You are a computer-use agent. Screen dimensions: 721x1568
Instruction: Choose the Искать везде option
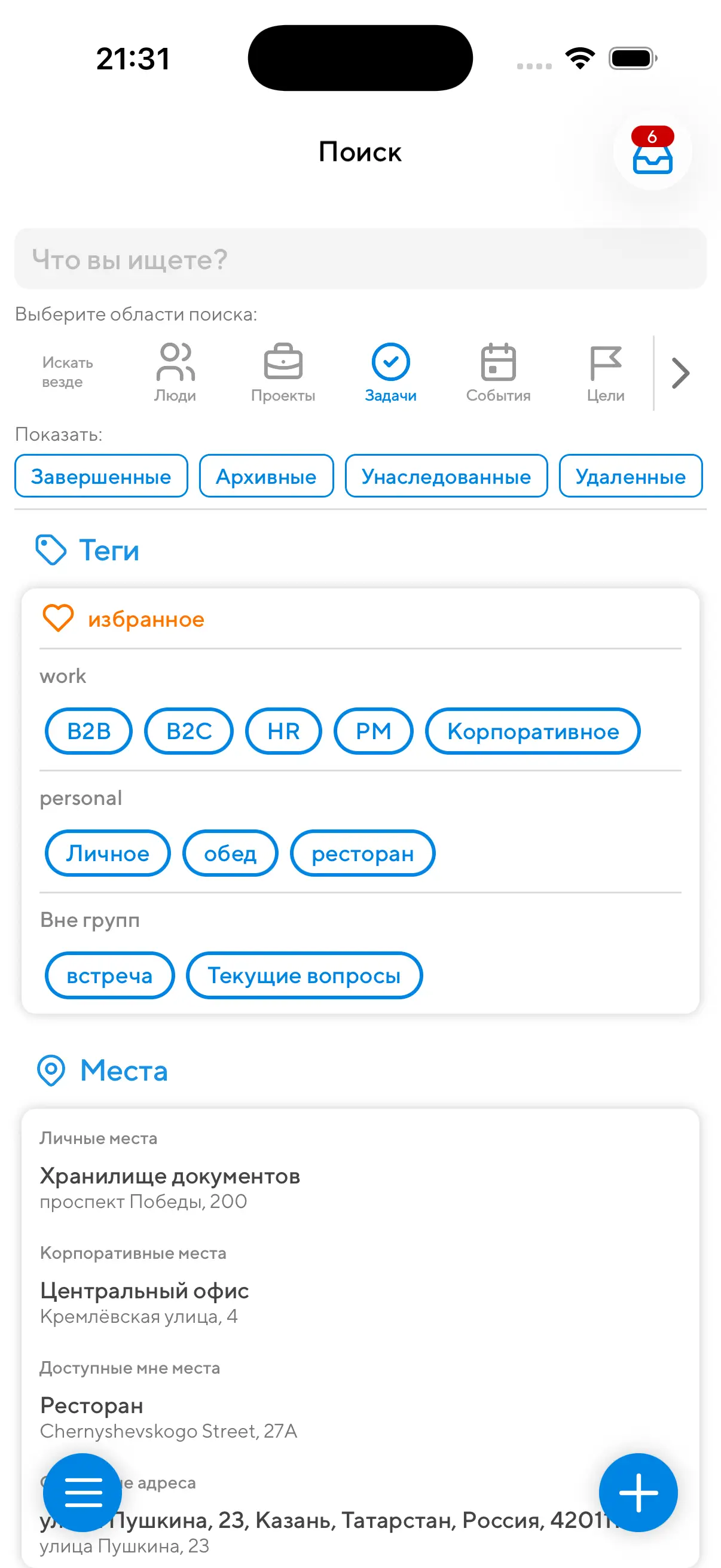(68, 372)
